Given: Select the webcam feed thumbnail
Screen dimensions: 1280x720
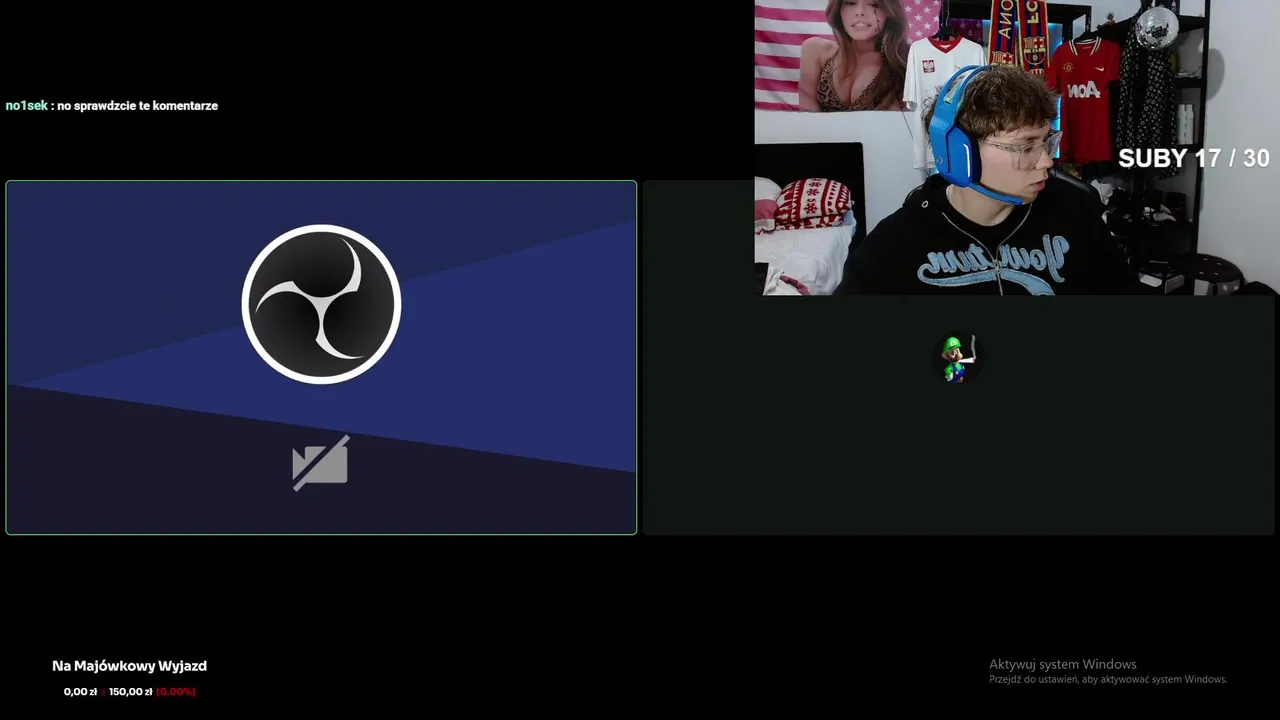Looking at the screenshot, I should point(1016,148).
